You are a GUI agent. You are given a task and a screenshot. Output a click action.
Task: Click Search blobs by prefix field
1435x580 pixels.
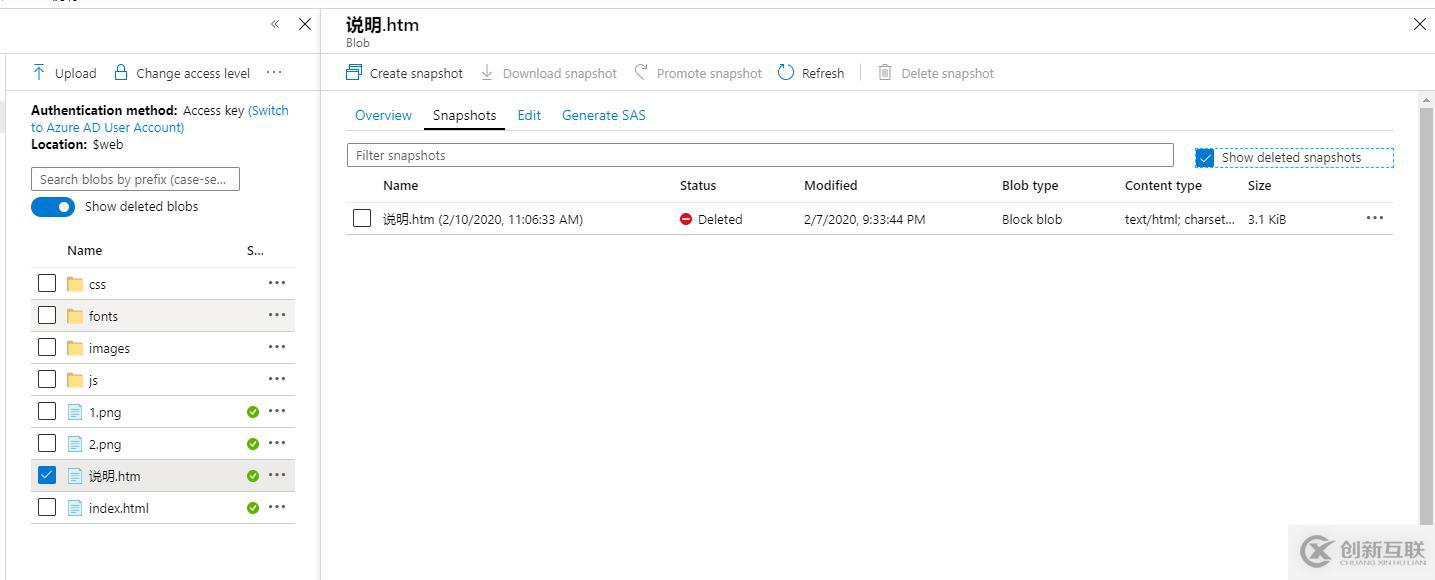point(135,179)
